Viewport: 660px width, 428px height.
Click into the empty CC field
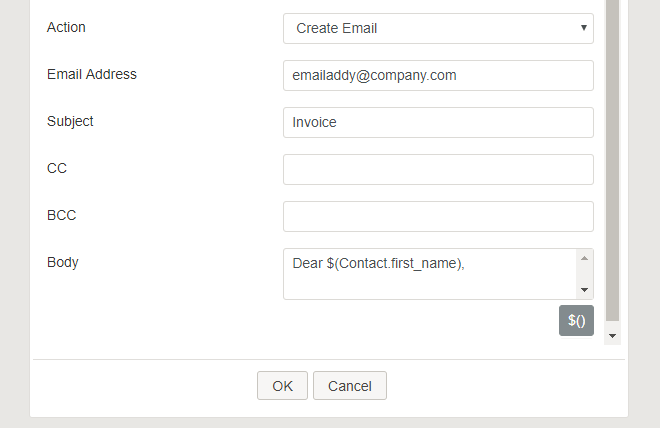[x=438, y=170]
